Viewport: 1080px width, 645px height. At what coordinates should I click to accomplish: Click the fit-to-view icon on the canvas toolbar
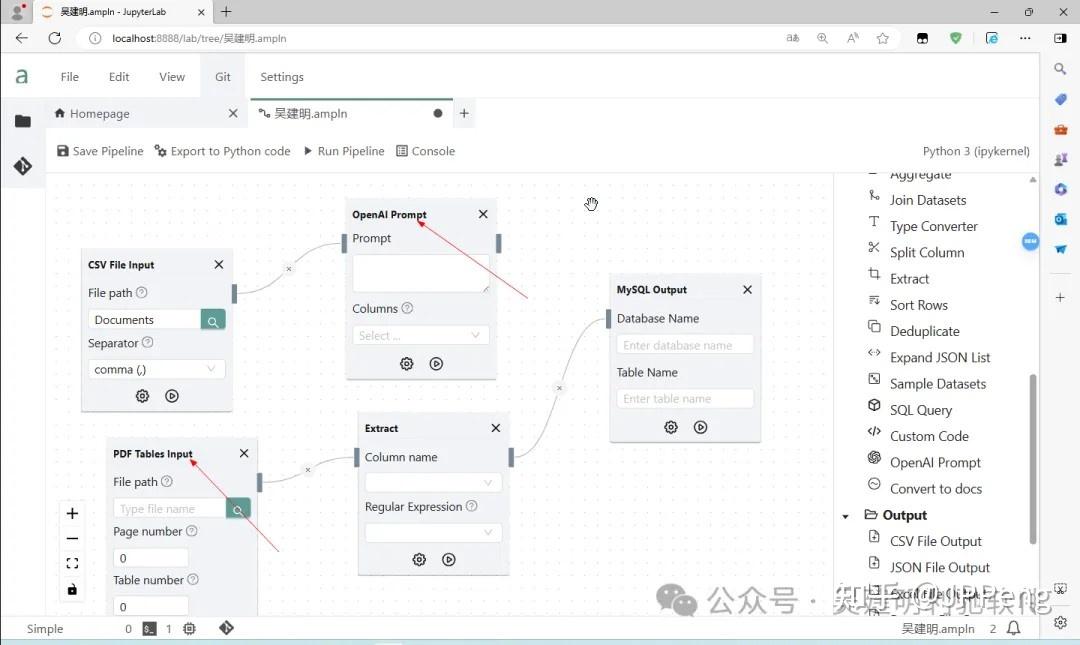coord(71,563)
